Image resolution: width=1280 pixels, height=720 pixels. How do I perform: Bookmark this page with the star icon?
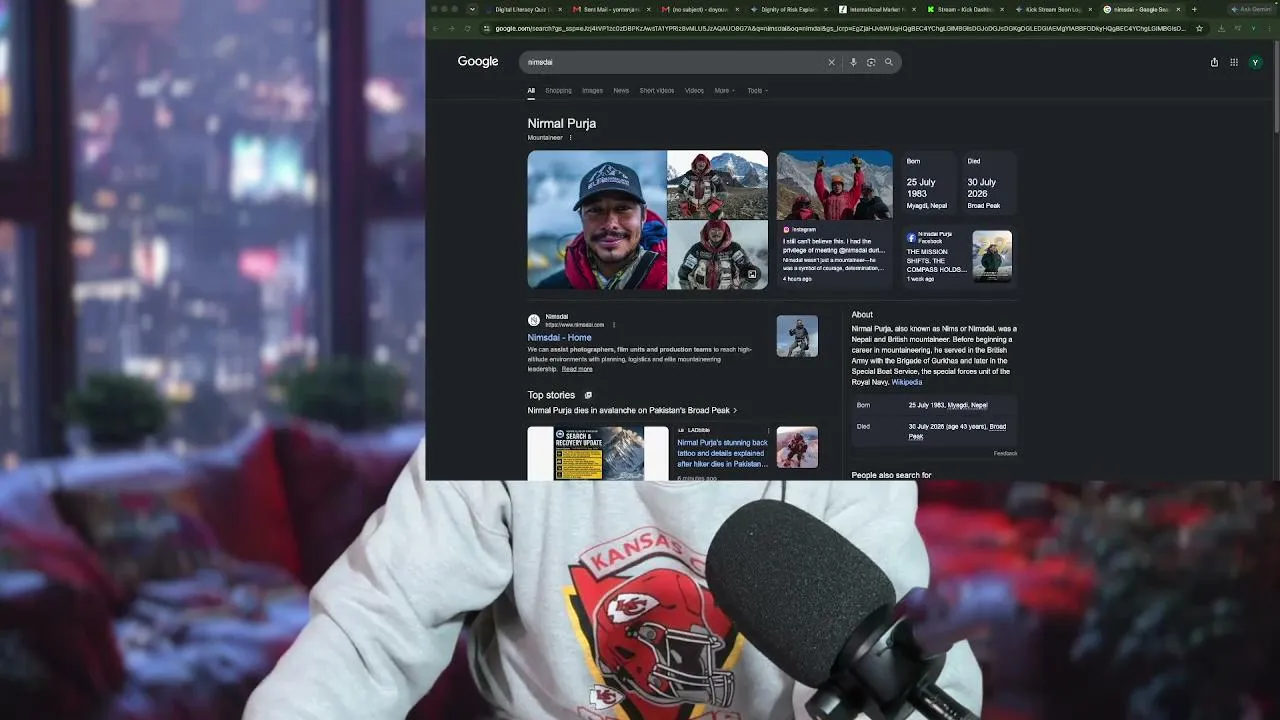pyautogui.click(x=1199, y=28)
